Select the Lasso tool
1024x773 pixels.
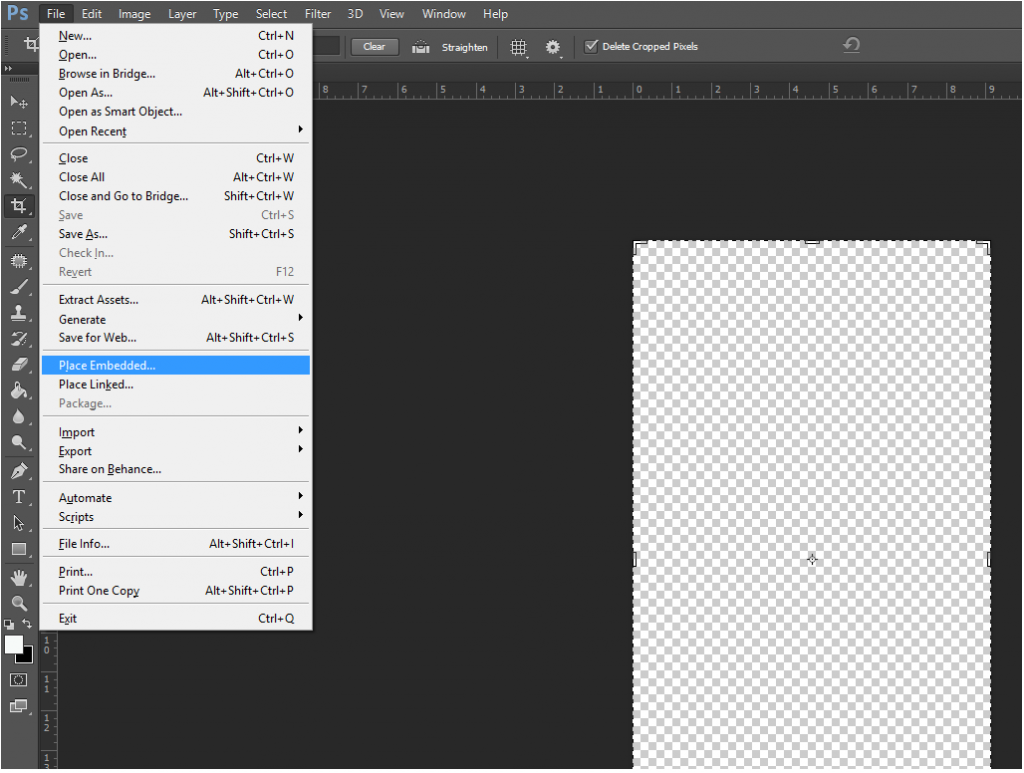tap(19, 154)
